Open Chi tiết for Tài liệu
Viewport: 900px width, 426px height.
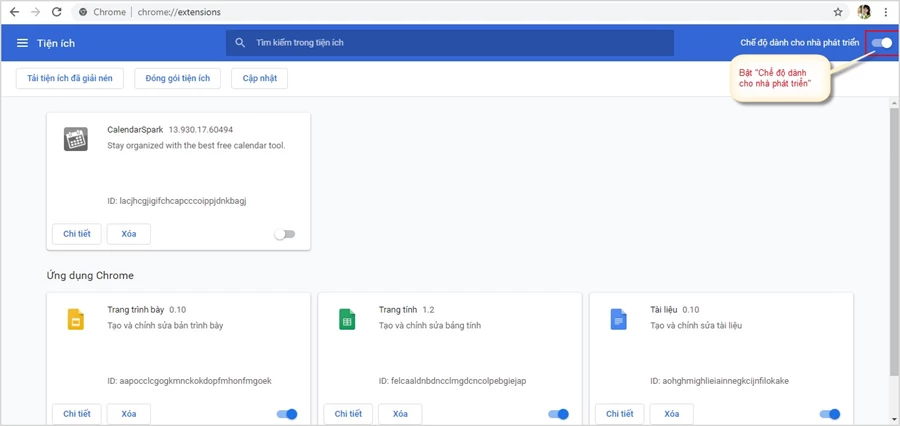coord(620,414)
